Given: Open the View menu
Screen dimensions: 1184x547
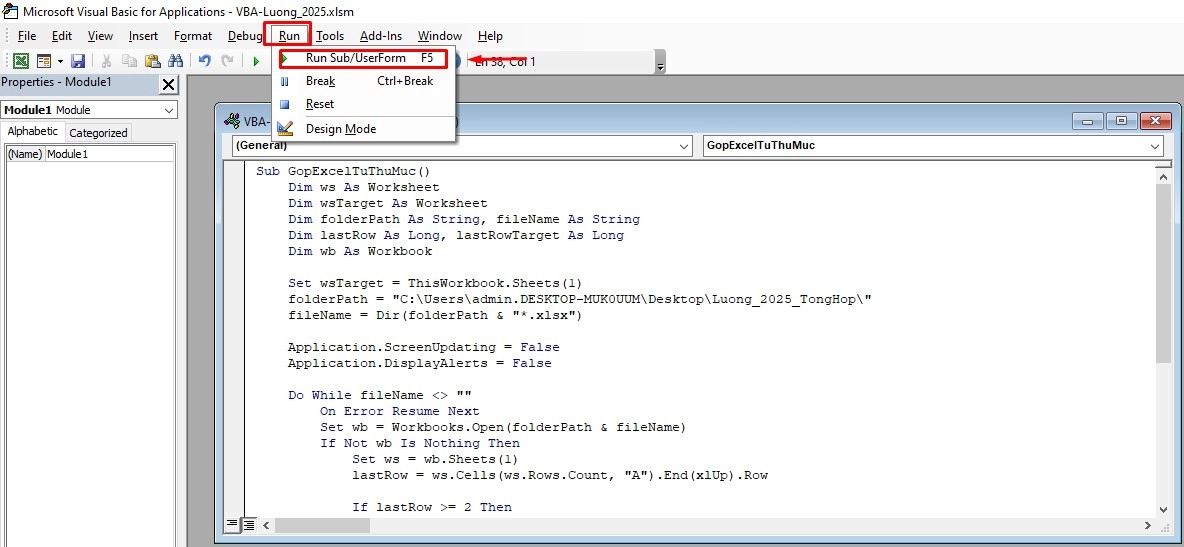Looking at the screenshot, I should coord(100,36).
